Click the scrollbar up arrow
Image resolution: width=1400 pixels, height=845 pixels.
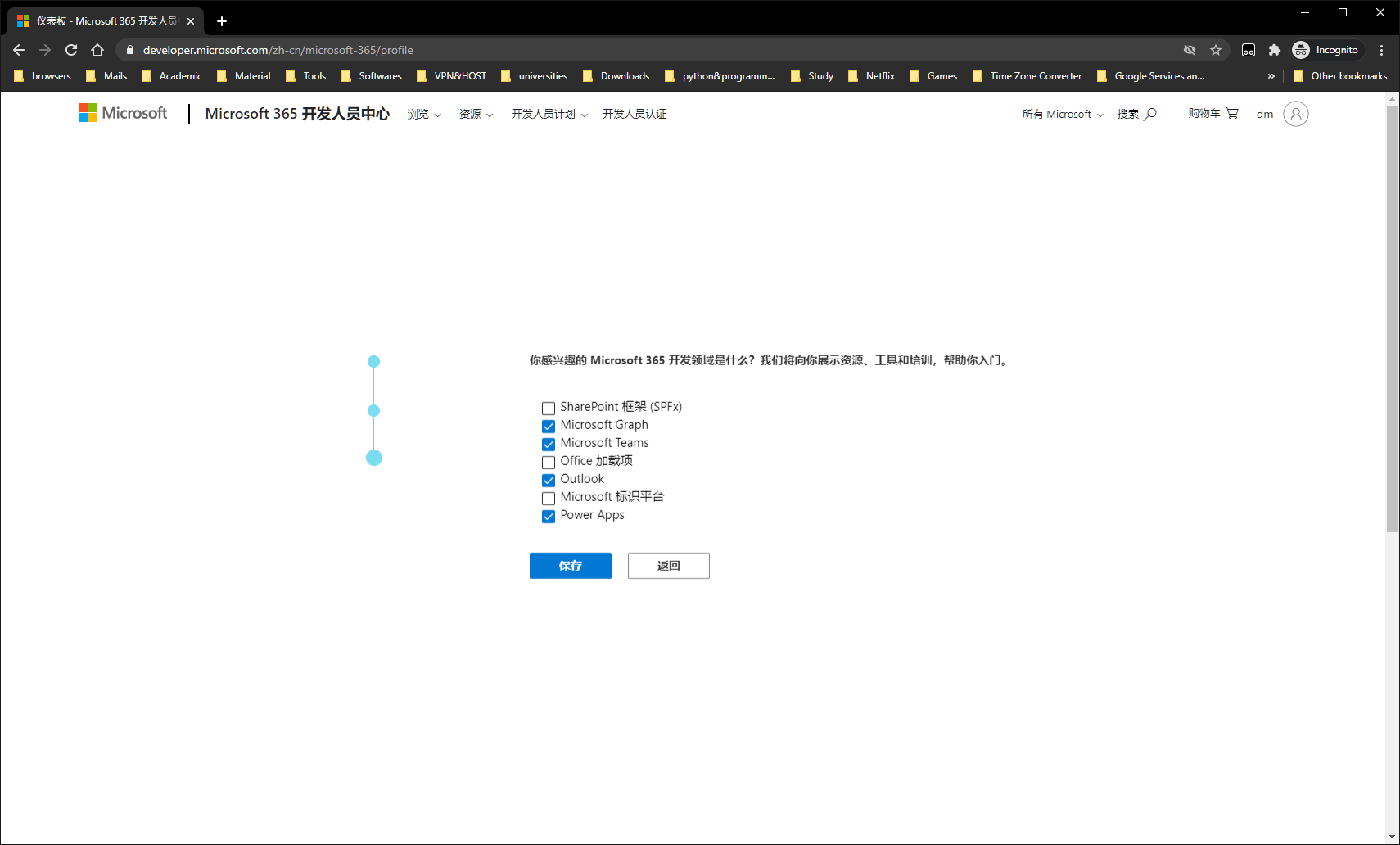point(1392,98)
